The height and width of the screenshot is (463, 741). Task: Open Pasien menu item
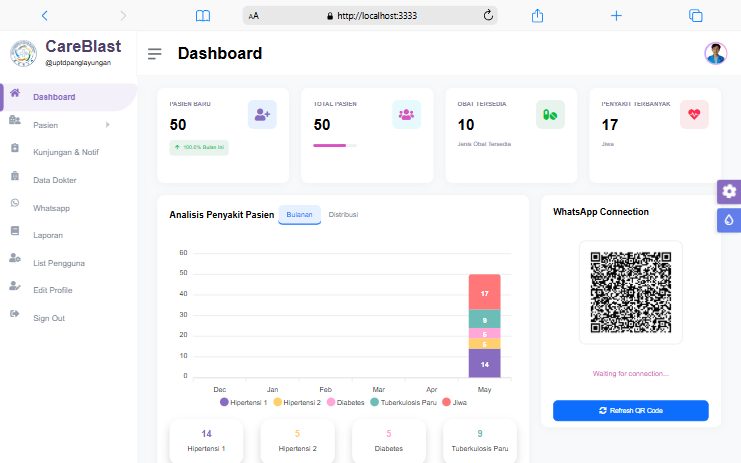45,125
